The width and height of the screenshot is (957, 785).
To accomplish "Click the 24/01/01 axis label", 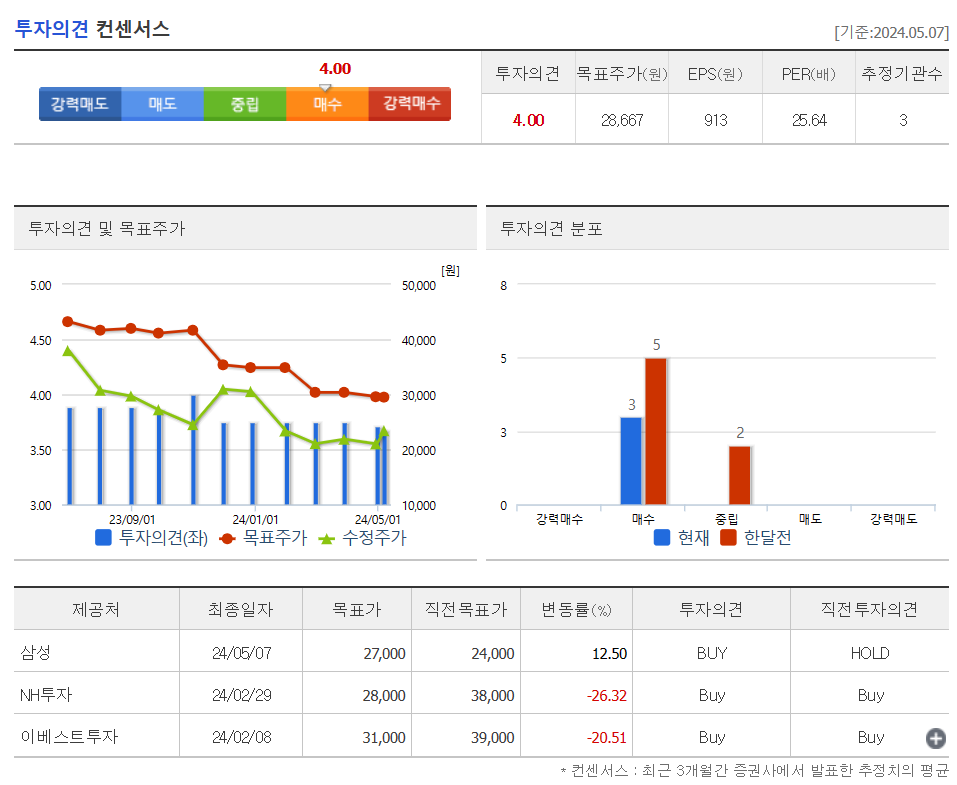I will pos(255,519).
